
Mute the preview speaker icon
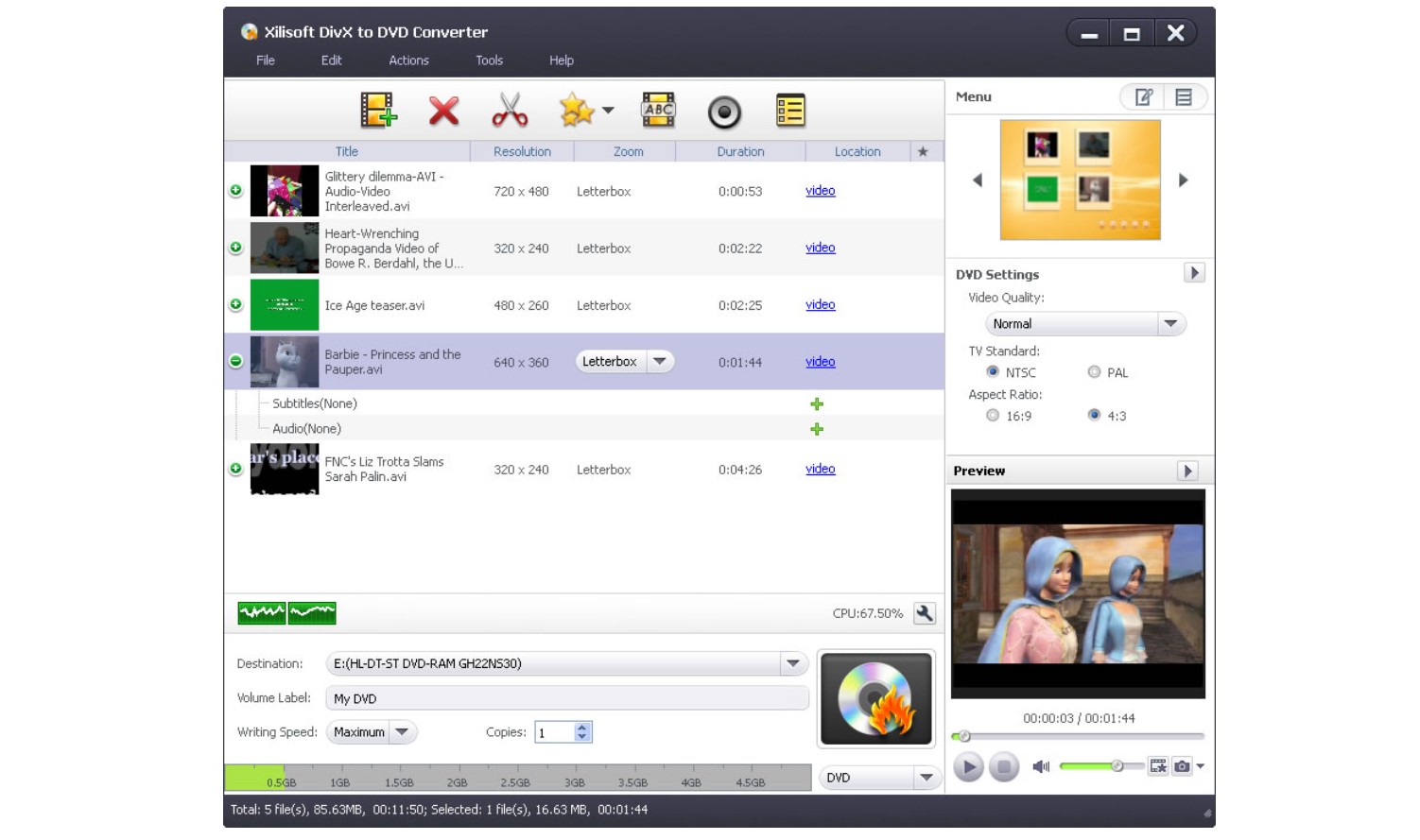coord(1041,766)
